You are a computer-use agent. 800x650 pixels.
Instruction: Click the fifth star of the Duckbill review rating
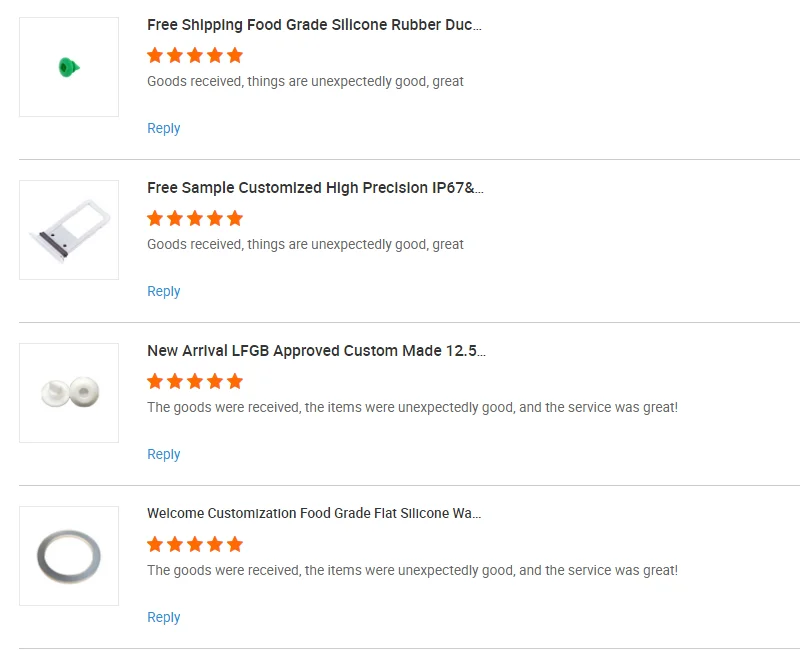tap(235, 55)
